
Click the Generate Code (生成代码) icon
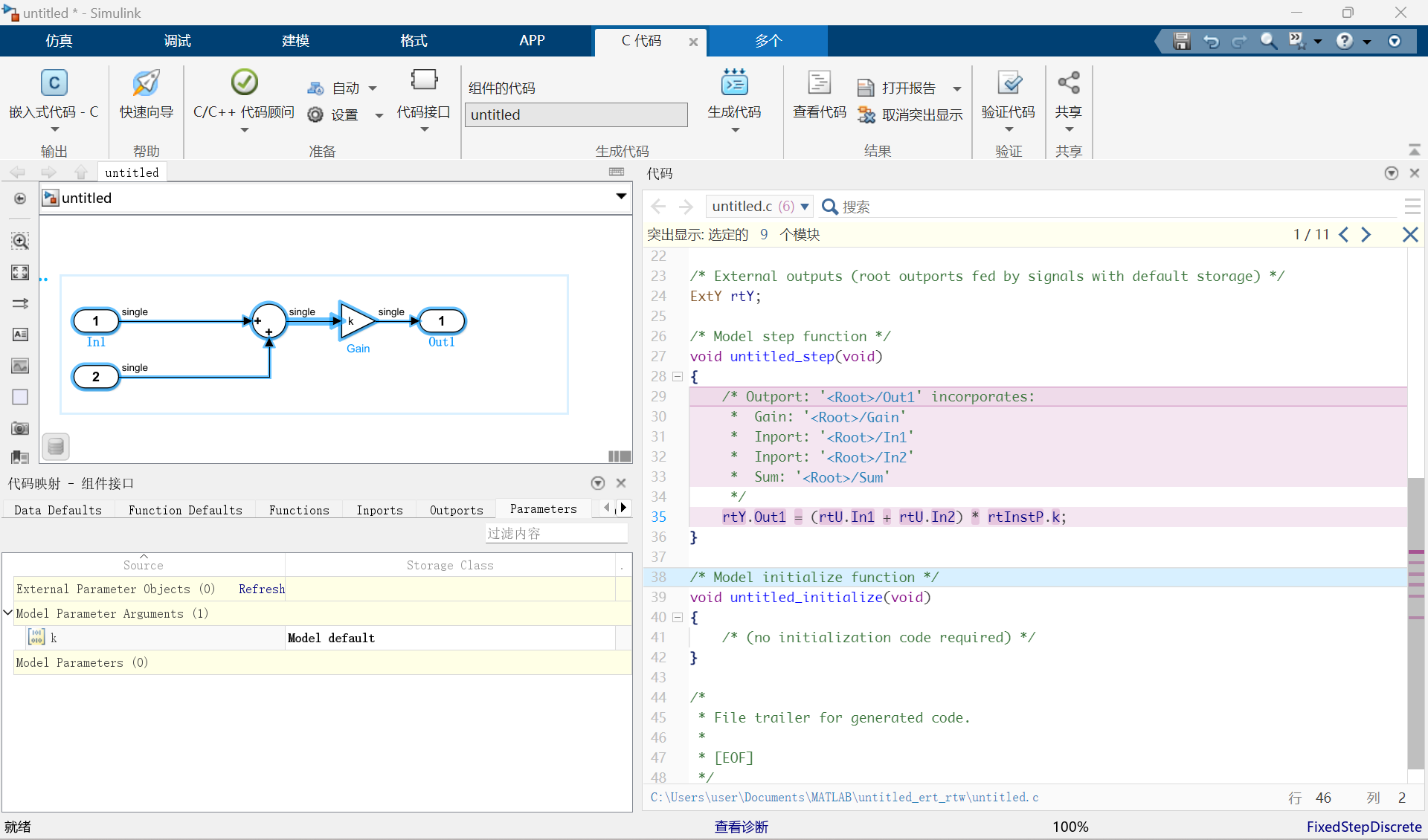click(x=734, y=83)
